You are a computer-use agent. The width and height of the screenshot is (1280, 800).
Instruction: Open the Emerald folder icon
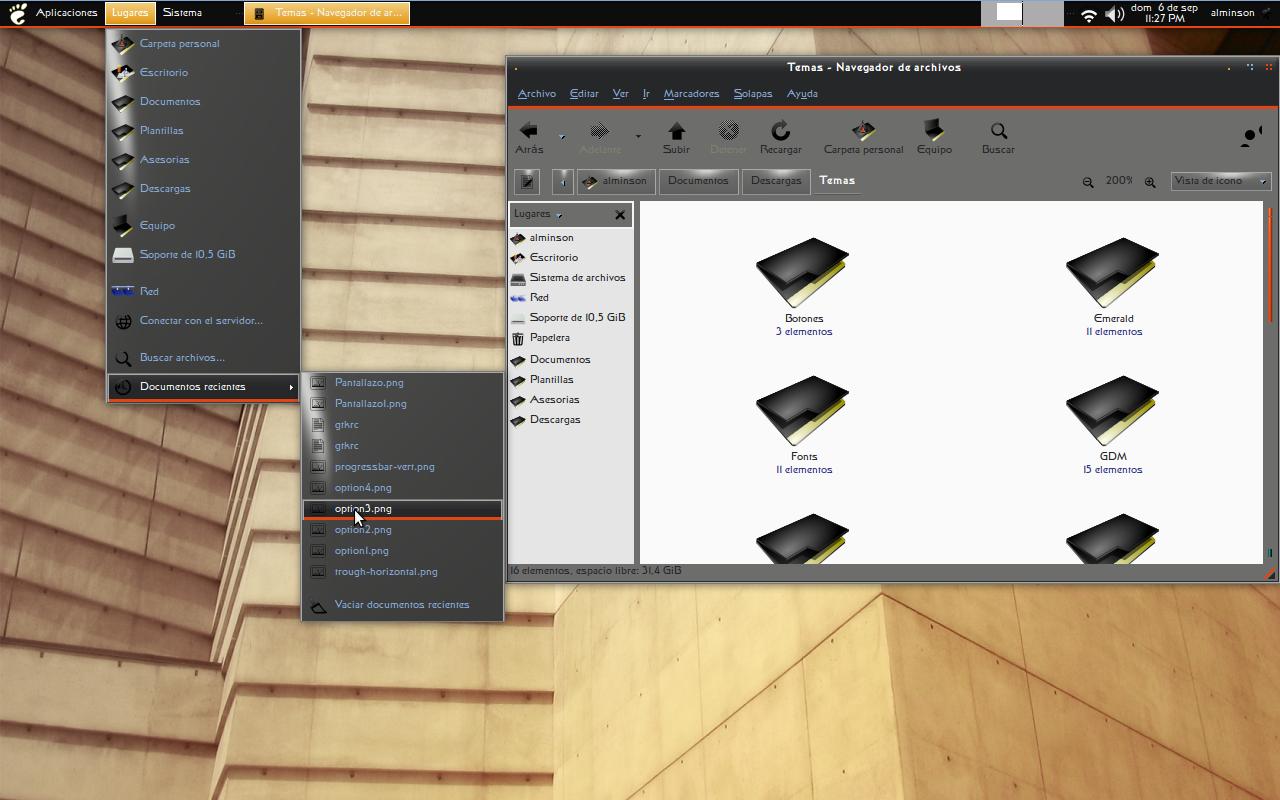coord(1113,272)
